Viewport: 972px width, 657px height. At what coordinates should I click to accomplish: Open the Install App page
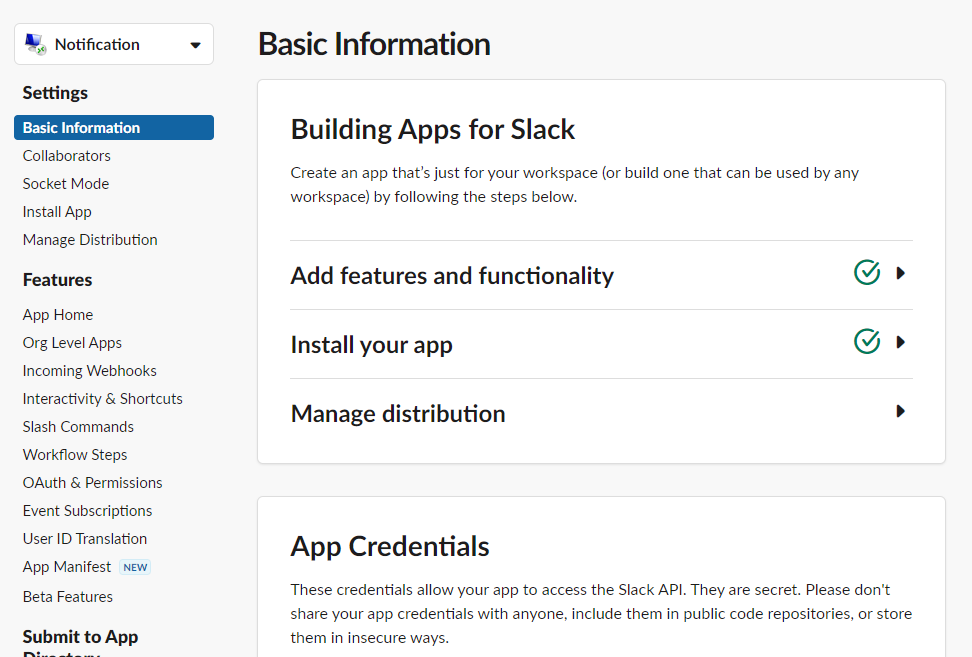tap(57, 212)
